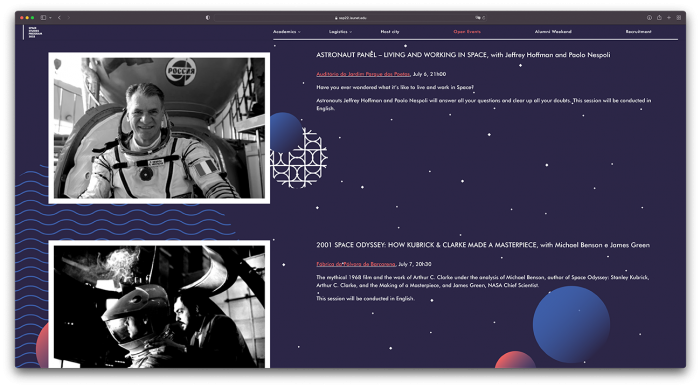Open the 2001 Space Odyssey film still
Screen dimensions: 700x388
pyautogui.click(x=159, y=305)
